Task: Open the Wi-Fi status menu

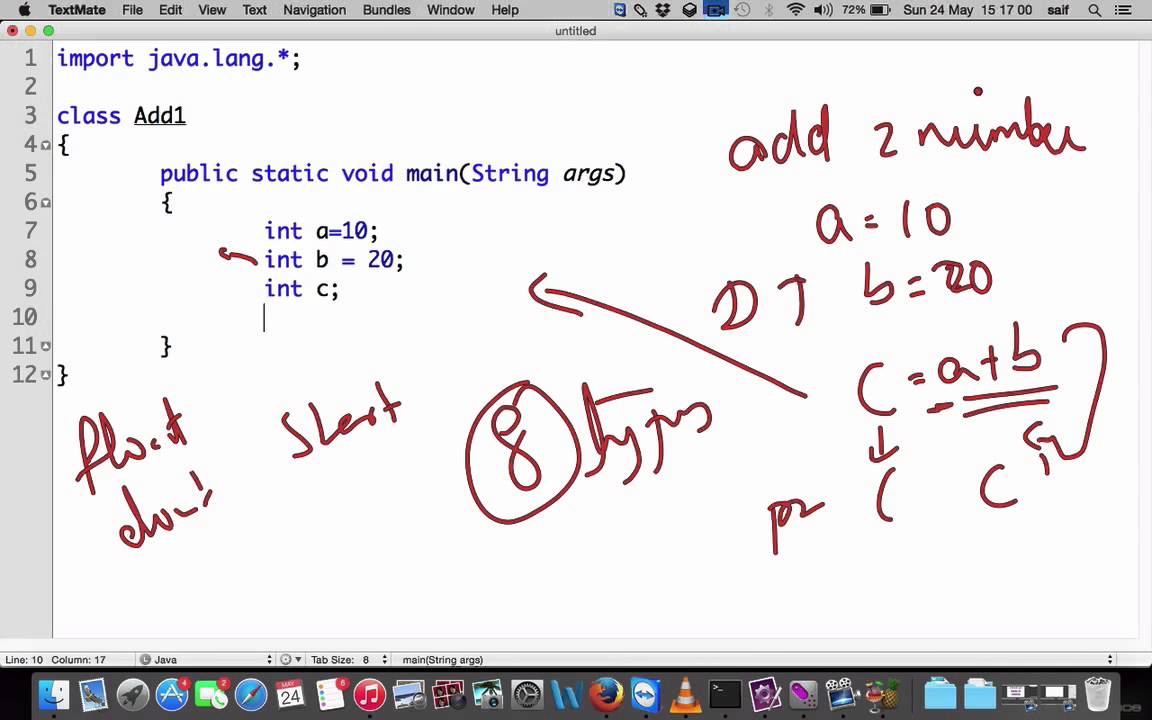Action: click(795, 10)
